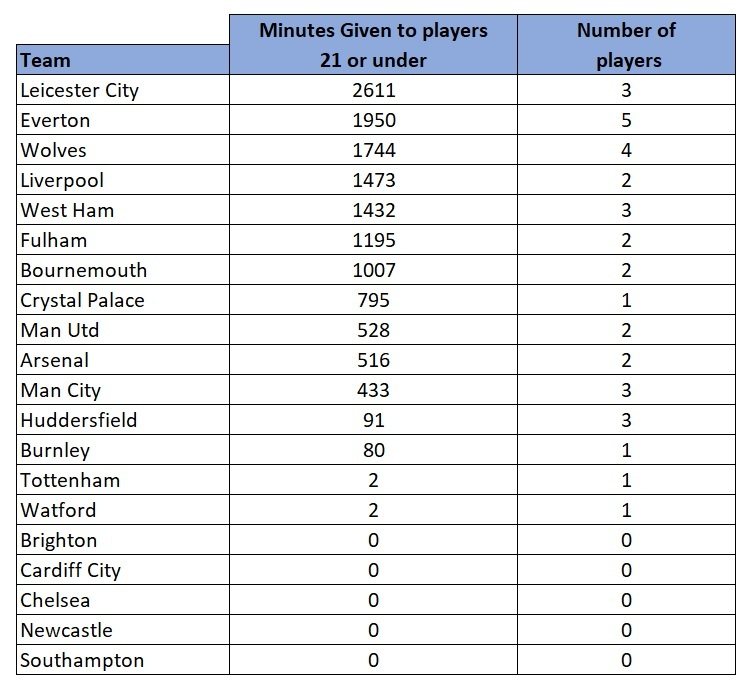Select the Fulham team name
Viewport: 749px width, 684px height.
[53, 240]
